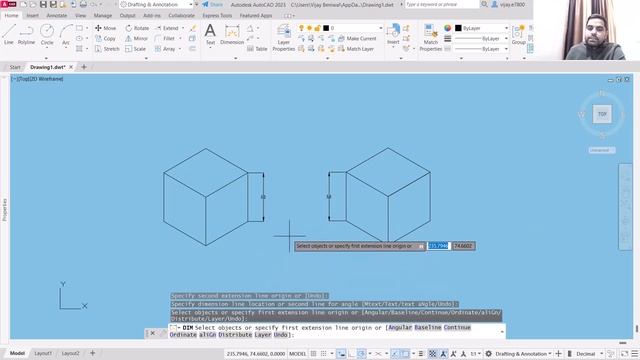Toggle the drawing grid display
This screenshot has height=360, width=640.
coord(313,353)
